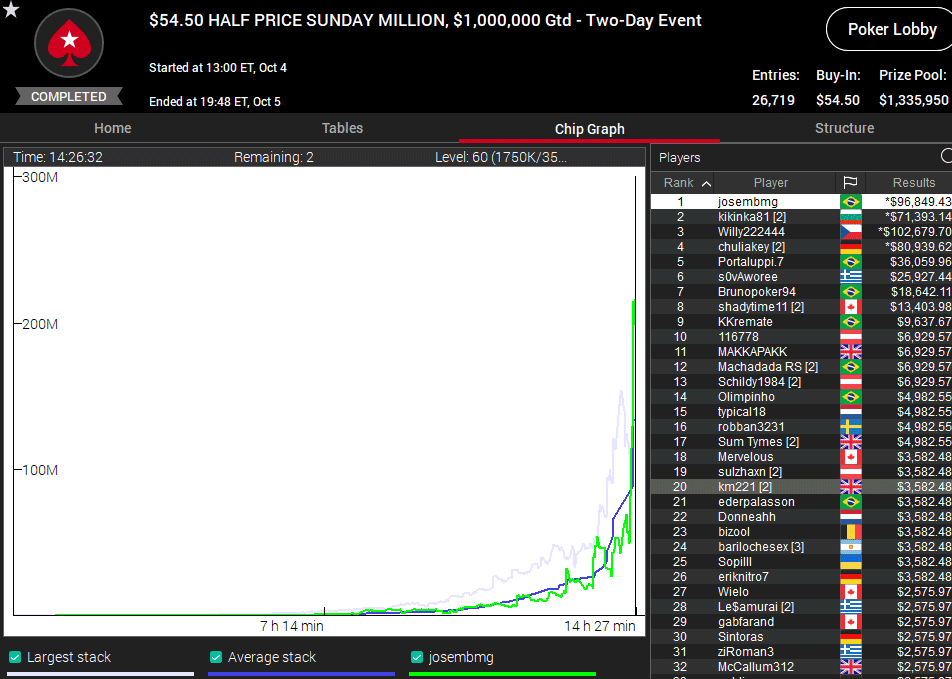Sort by the Rank column arrow
The width and height of the screenshot is (952, 679).
706,183
